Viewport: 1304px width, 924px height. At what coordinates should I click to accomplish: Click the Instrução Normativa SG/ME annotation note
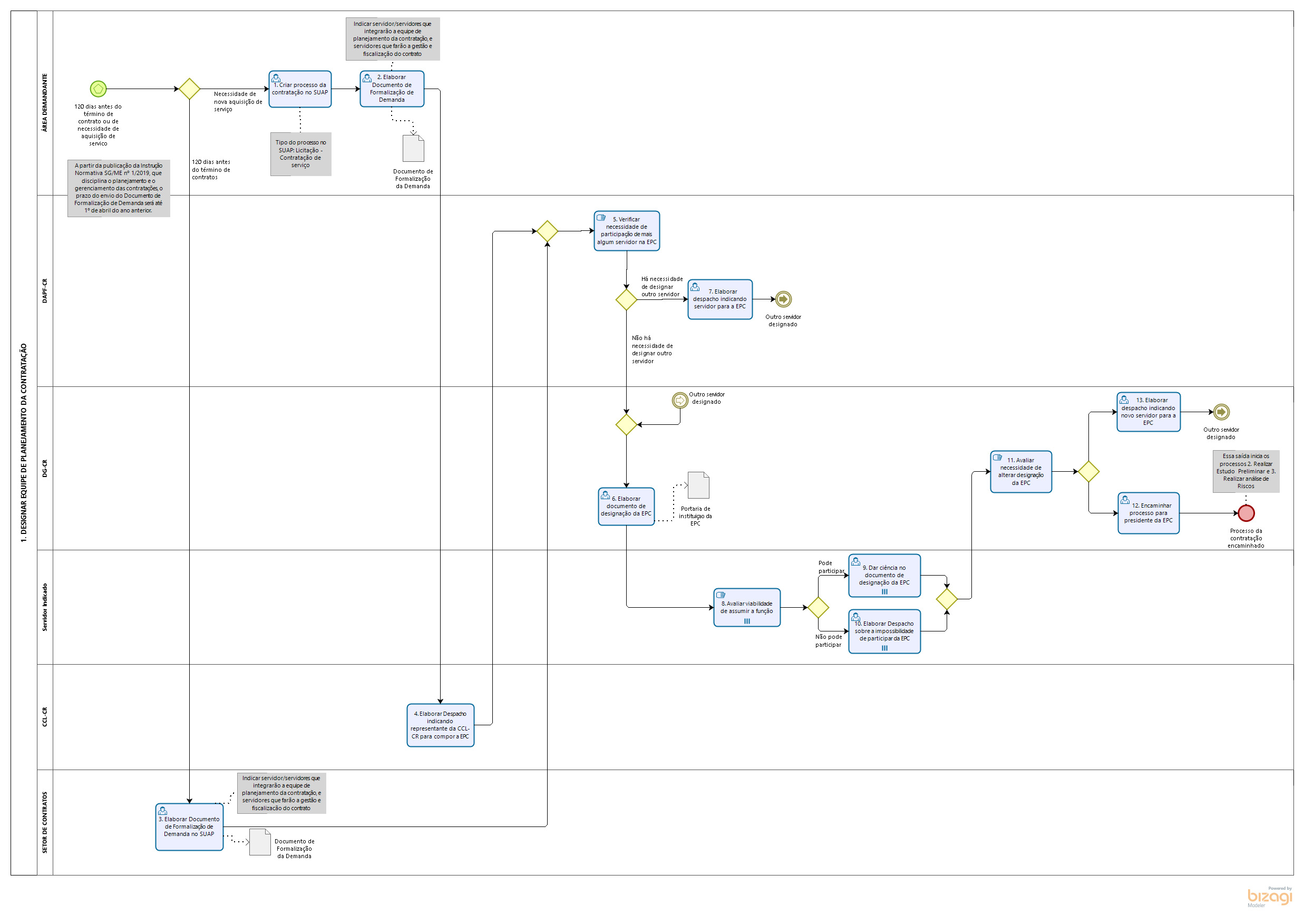tap(119, 188)
